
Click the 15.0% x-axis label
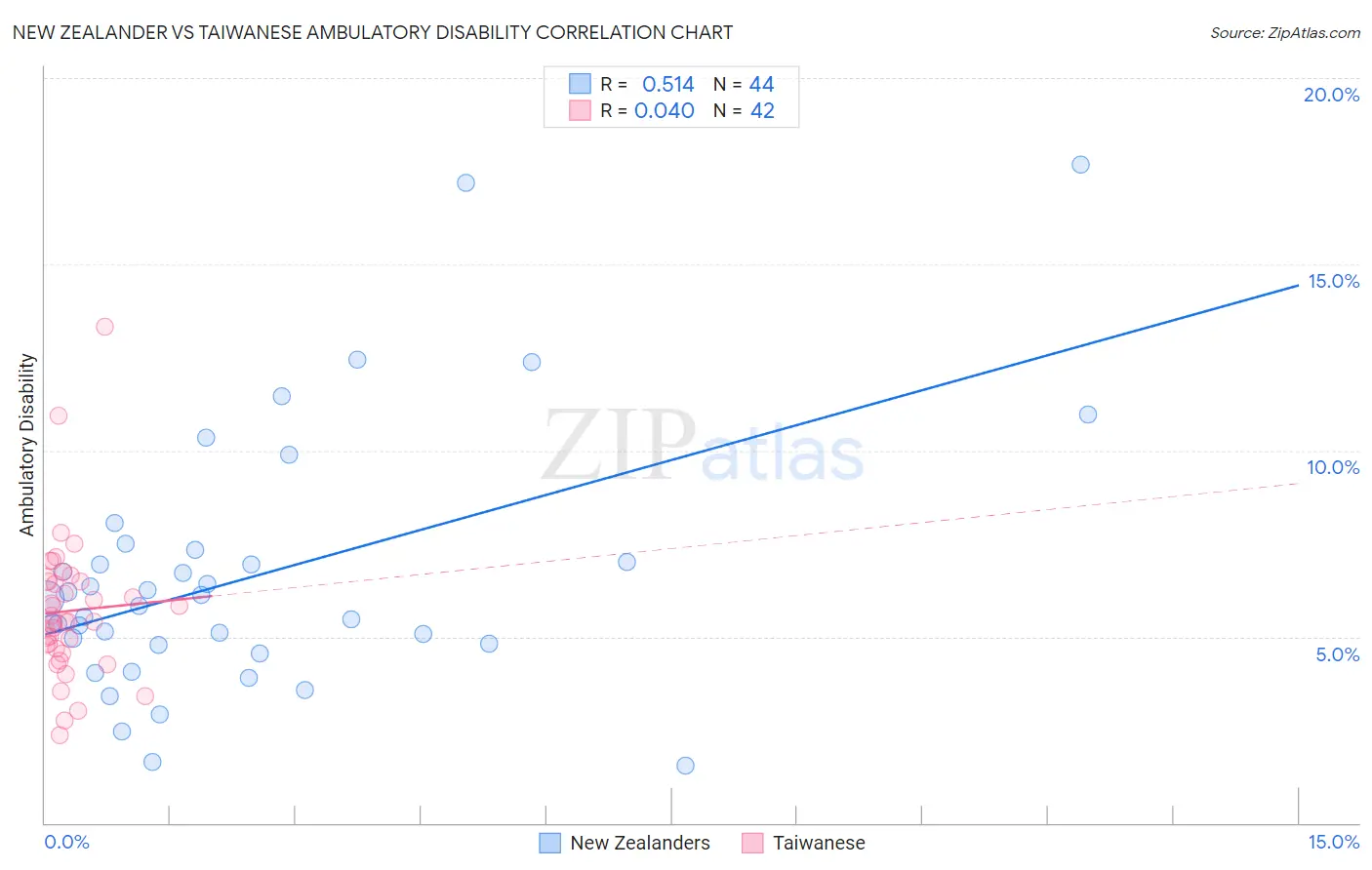(x=1333, y=842)
